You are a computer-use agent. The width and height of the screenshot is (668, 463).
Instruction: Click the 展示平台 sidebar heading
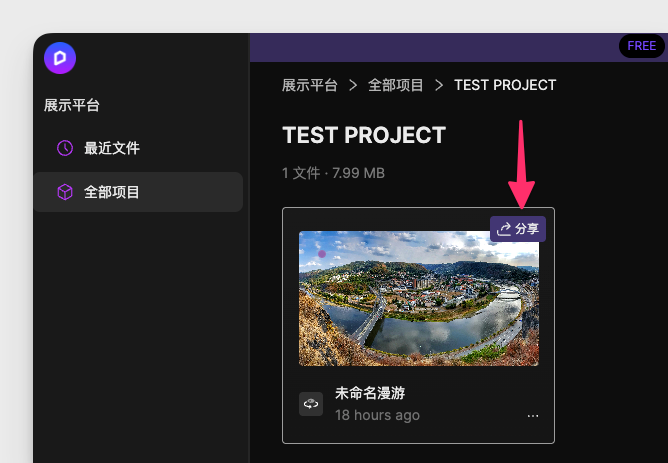coord(72,105)
